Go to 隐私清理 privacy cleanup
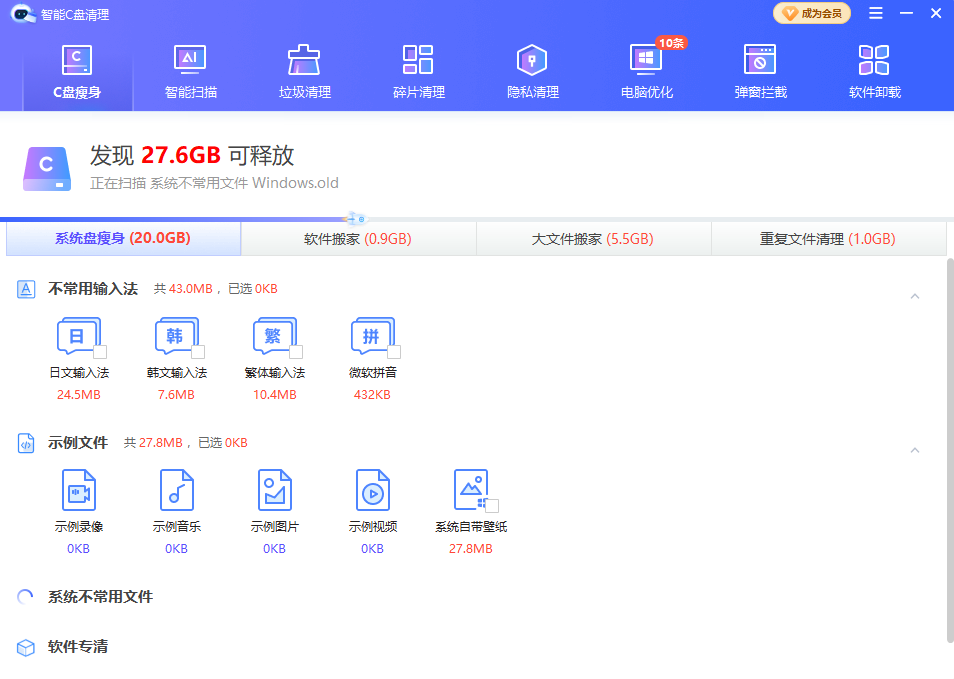 pos(532,61)
